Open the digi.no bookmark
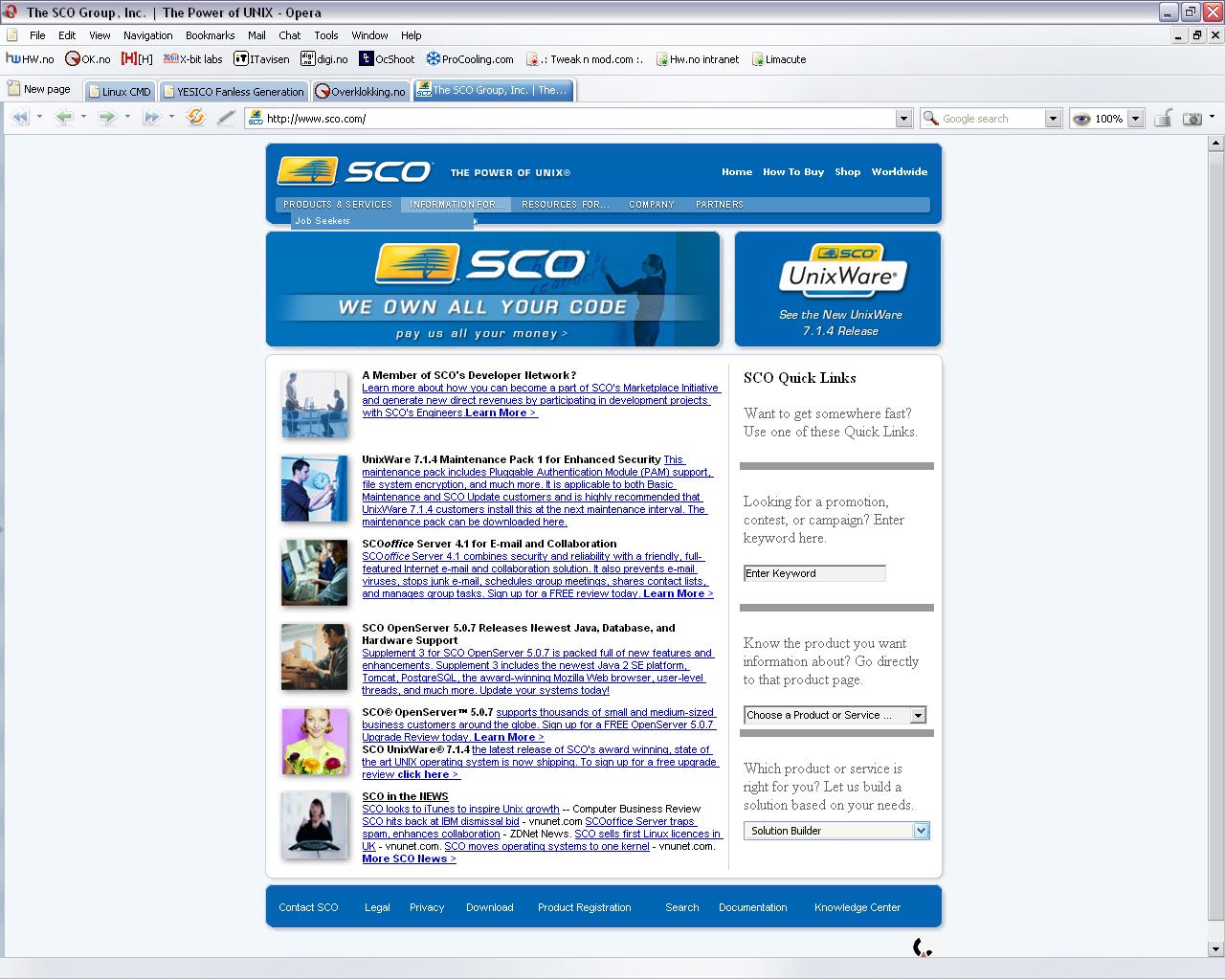This screenshot has height=980, width=1225. tap(324, 59)
